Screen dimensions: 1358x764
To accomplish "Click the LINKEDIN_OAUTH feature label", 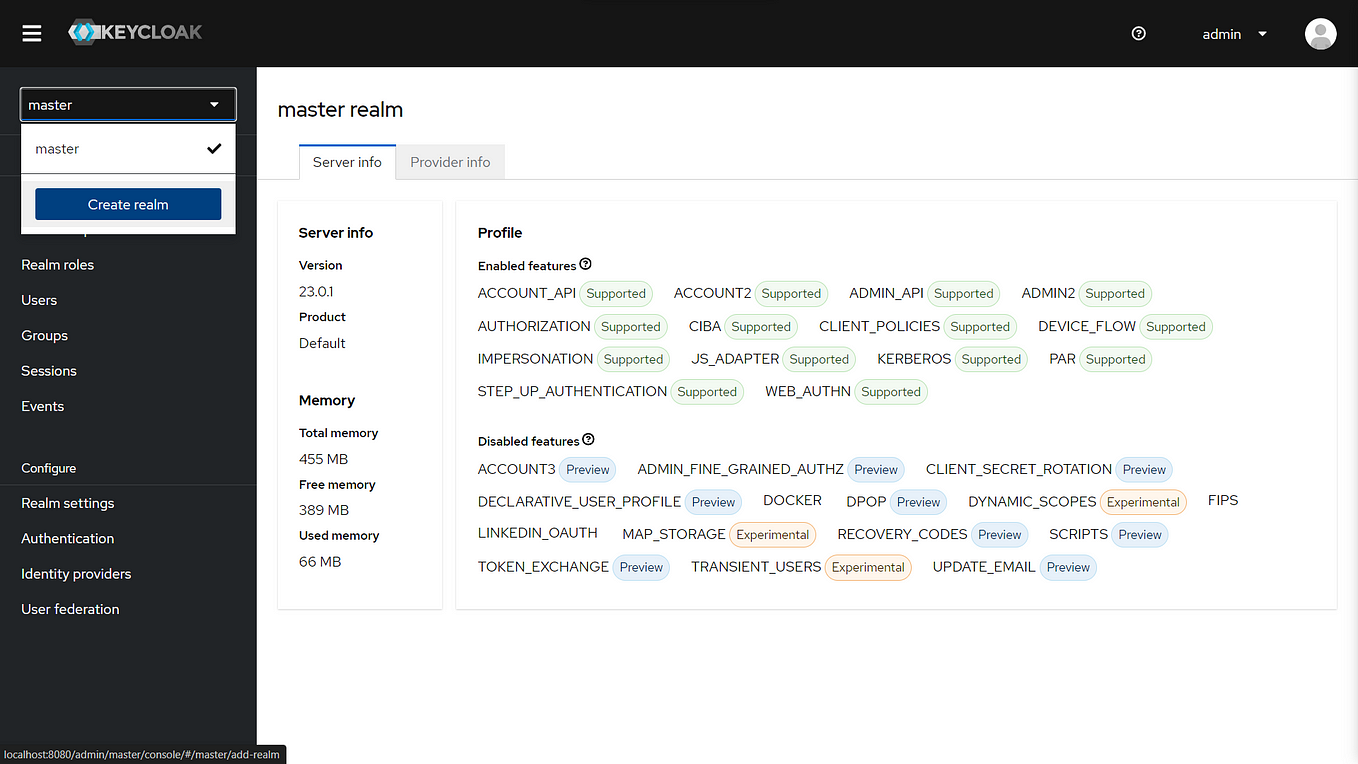I will [x=538, y=533].
